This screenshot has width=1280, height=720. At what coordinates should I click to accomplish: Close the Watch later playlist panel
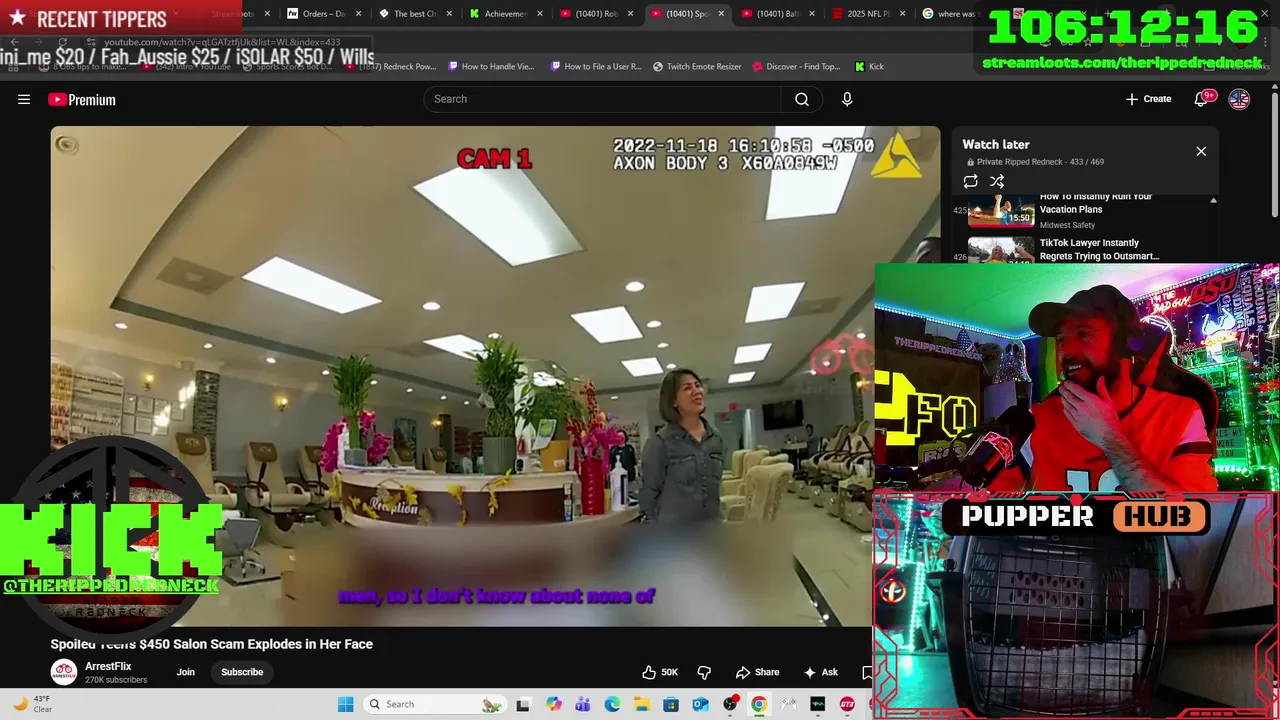pos(1201,151)
